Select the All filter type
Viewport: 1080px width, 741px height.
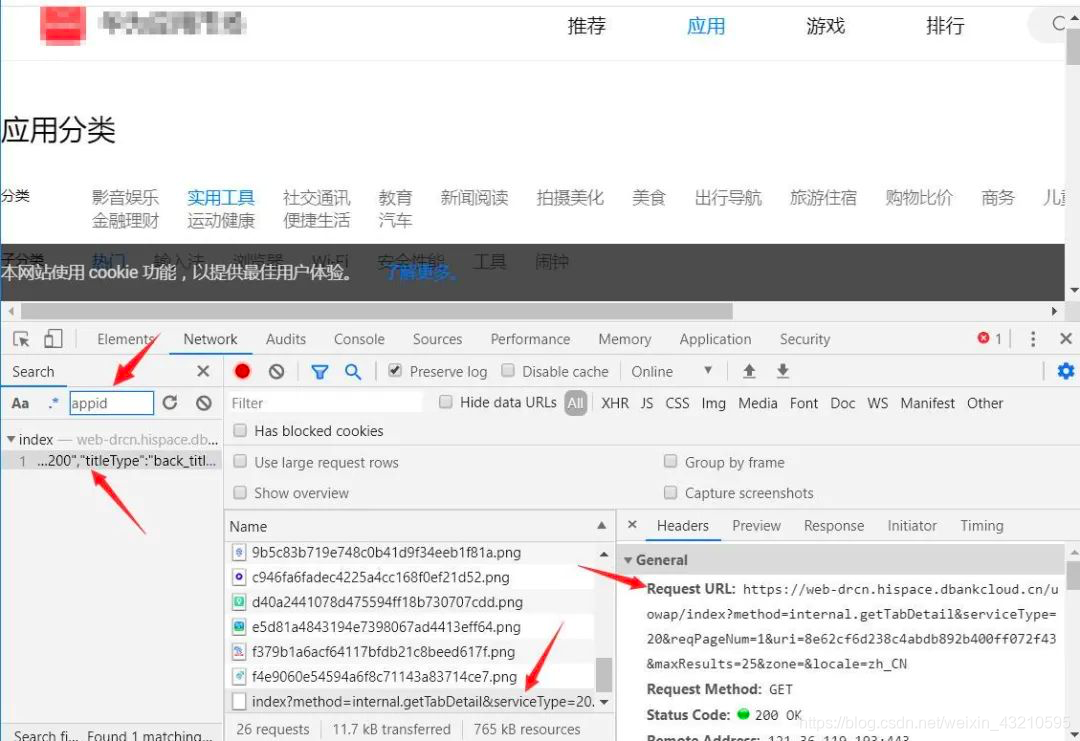click(x=575, y=403)
